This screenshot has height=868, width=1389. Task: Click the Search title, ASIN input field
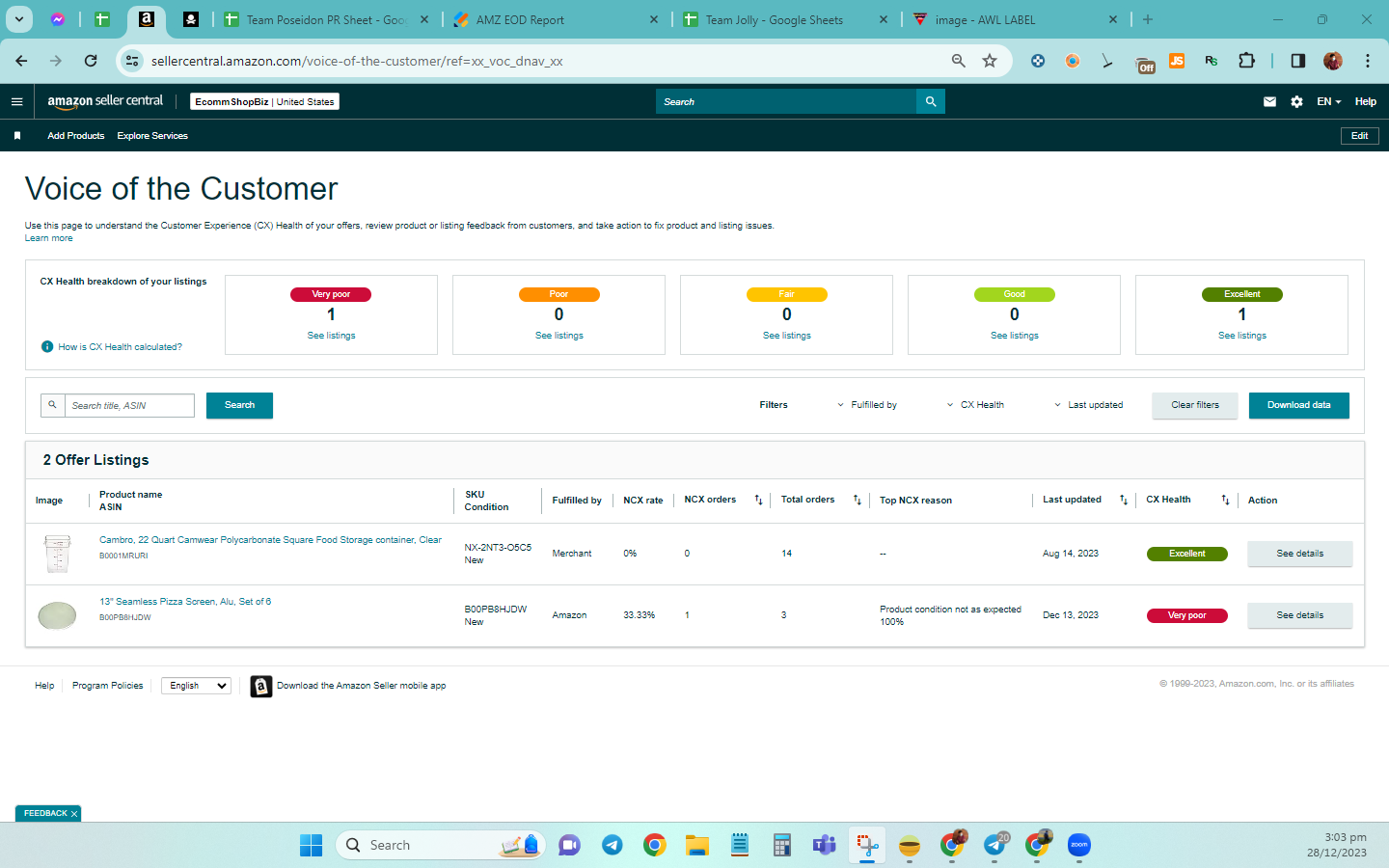pos(129,405)
